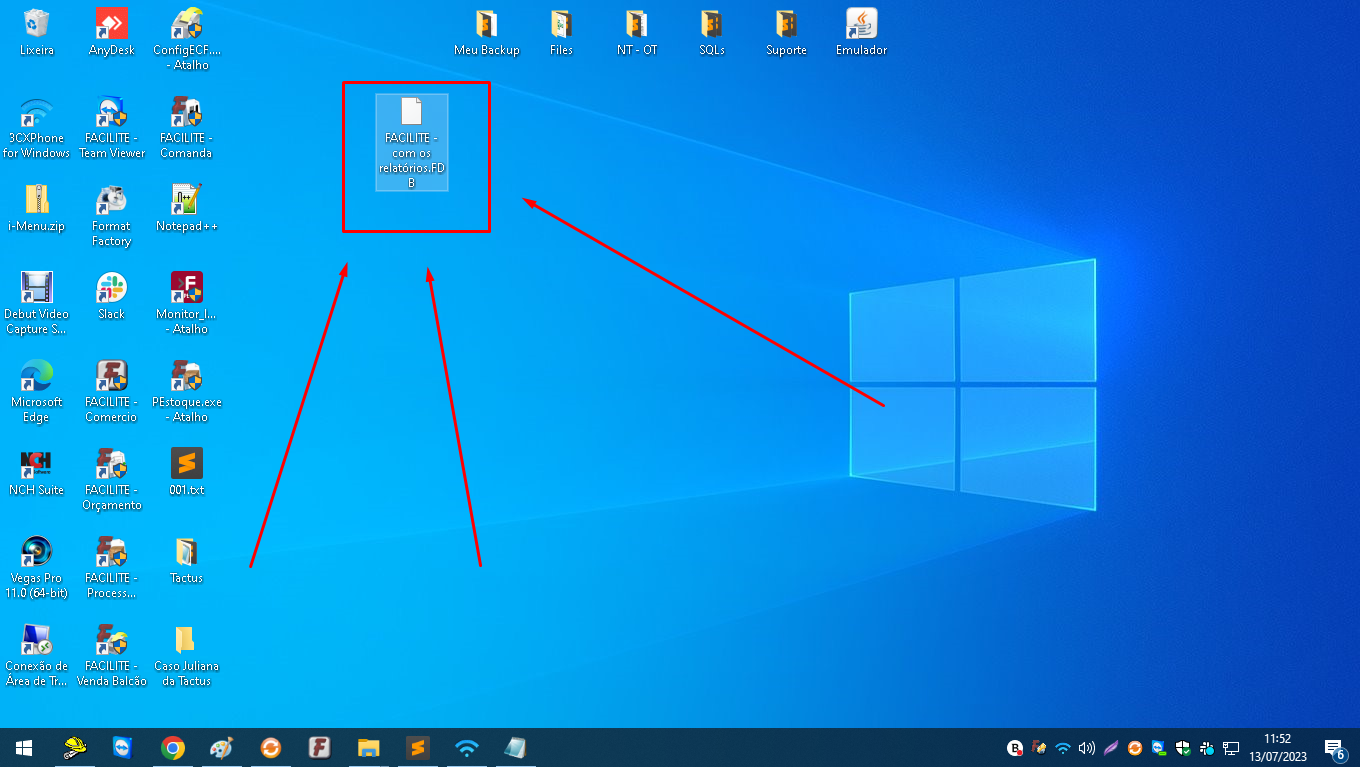Open Sublime Text from the taskbar

tap(417, 747)
